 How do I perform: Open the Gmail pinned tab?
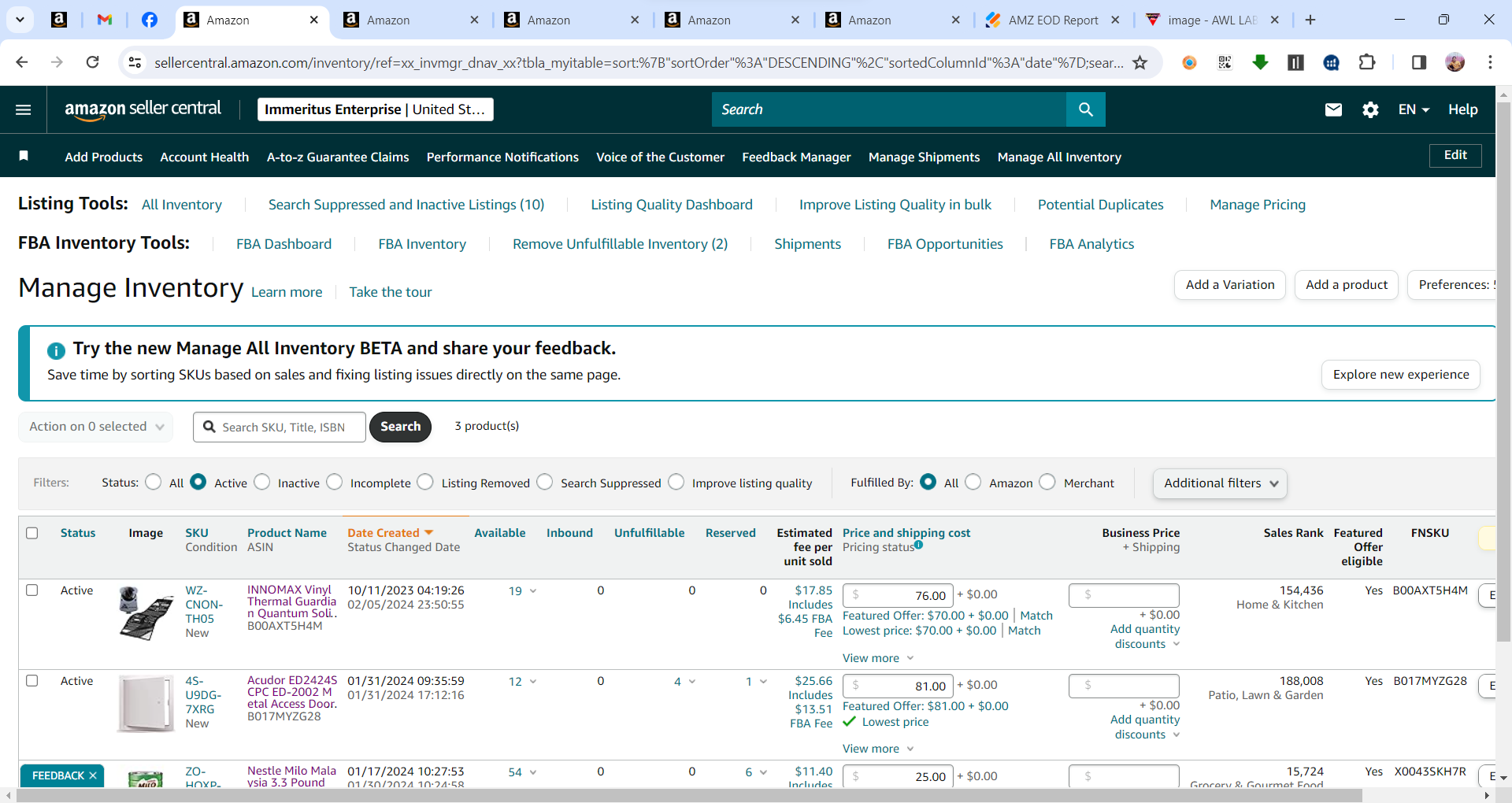pyautogui.click(x=105, y=20)
